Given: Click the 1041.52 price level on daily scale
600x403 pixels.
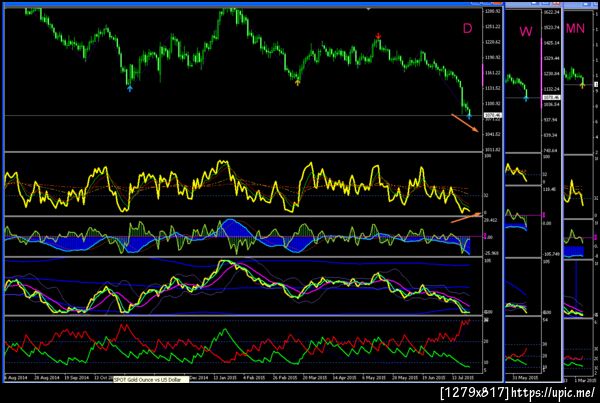Looking at the screenshot, I should (x=492, y=134).
